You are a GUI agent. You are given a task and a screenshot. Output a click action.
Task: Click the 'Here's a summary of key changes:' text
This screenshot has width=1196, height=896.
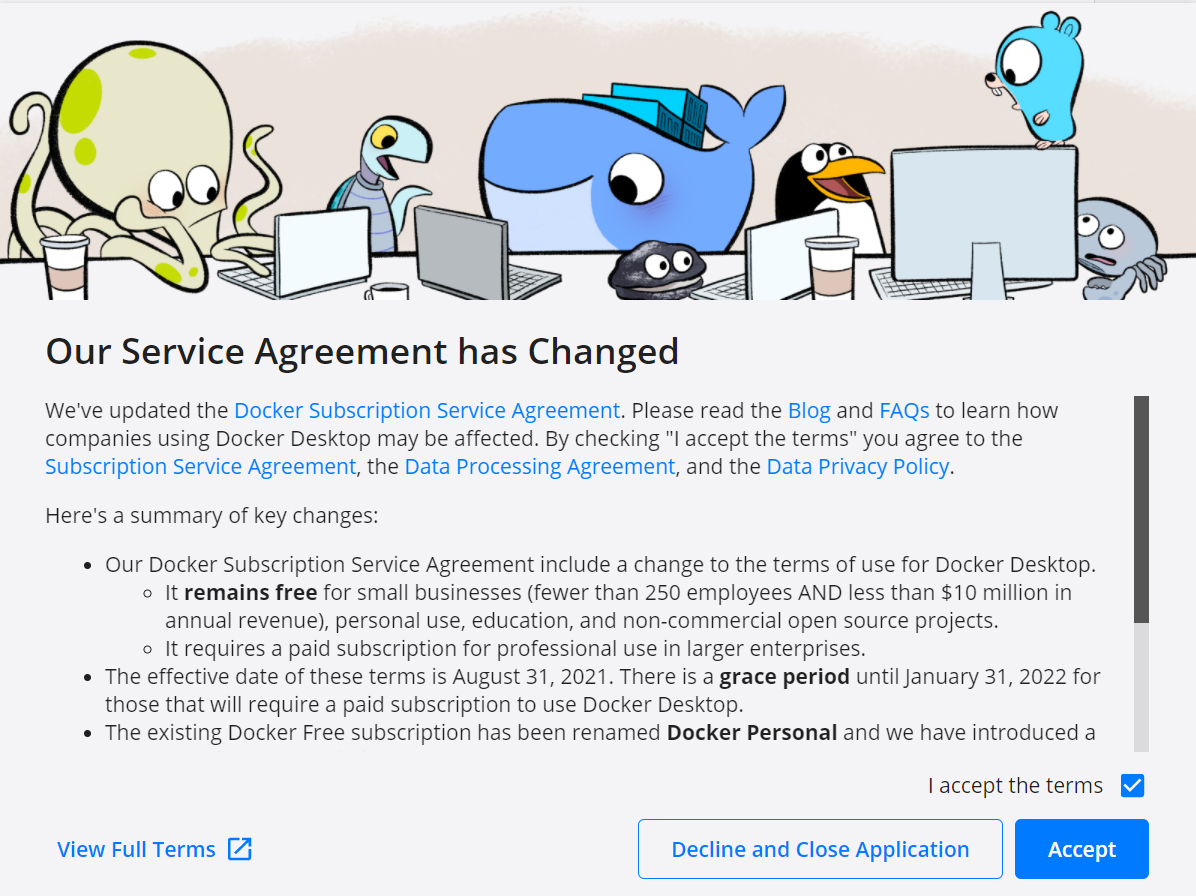[x=211, y=516]
